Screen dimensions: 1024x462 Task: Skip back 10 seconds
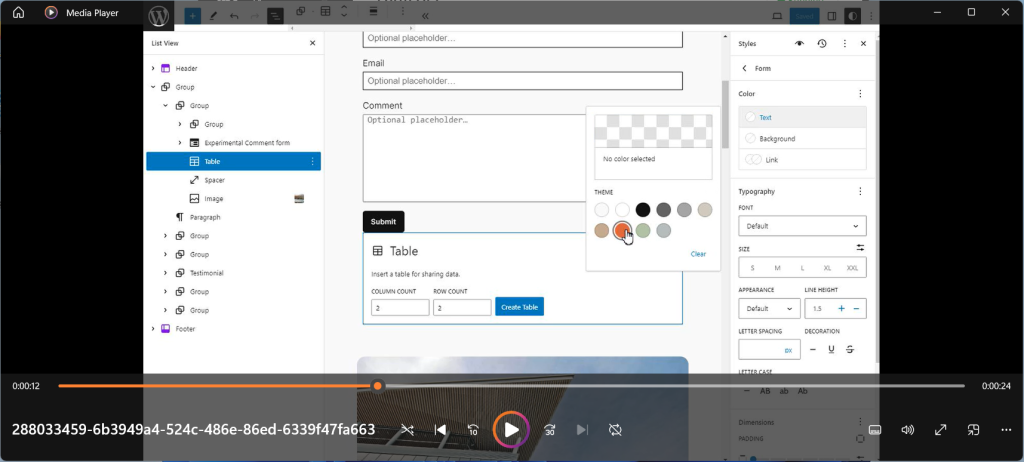[x=474, y=430]
